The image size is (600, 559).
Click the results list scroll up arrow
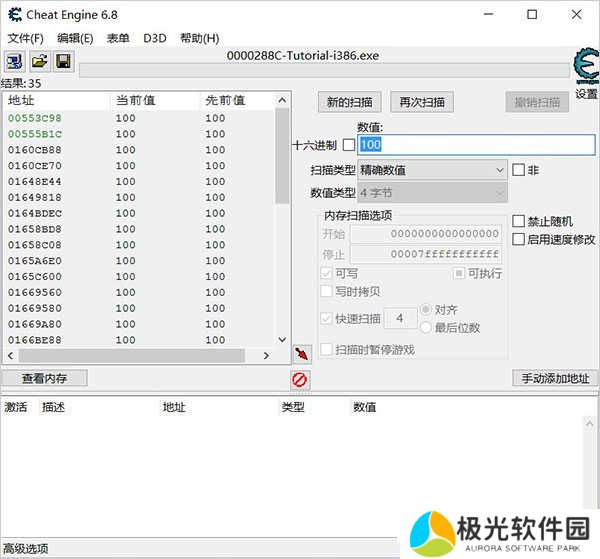click(282, 100)
